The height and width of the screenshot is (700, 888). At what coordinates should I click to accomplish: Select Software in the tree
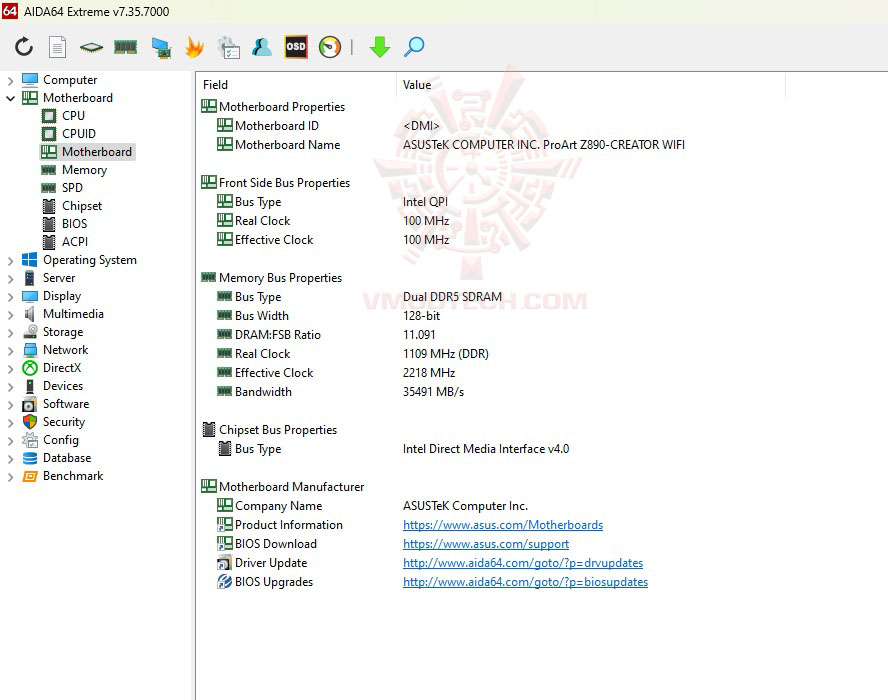point(66,404)
